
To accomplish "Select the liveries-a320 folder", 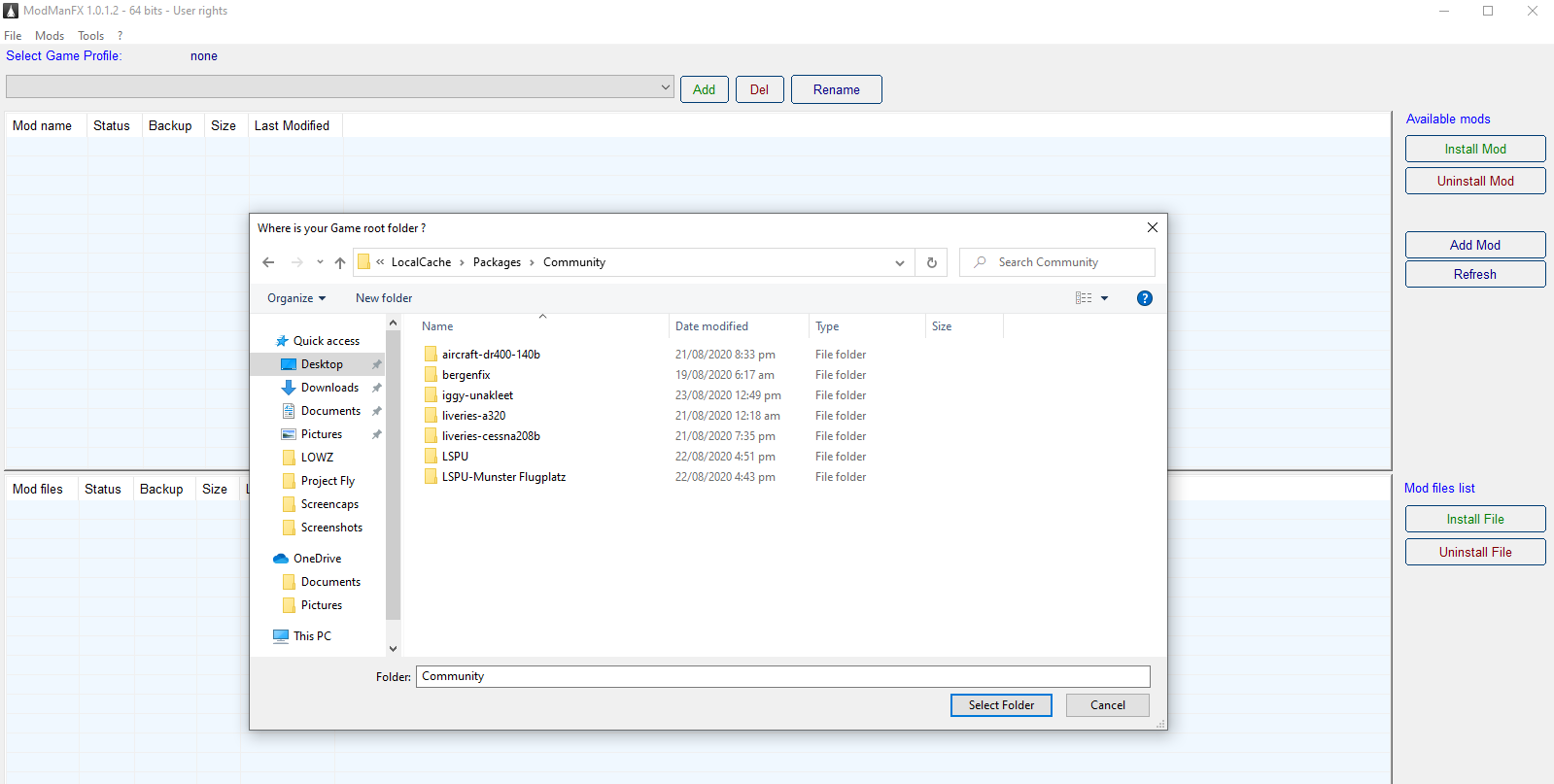I will click(x=473, y=416).
